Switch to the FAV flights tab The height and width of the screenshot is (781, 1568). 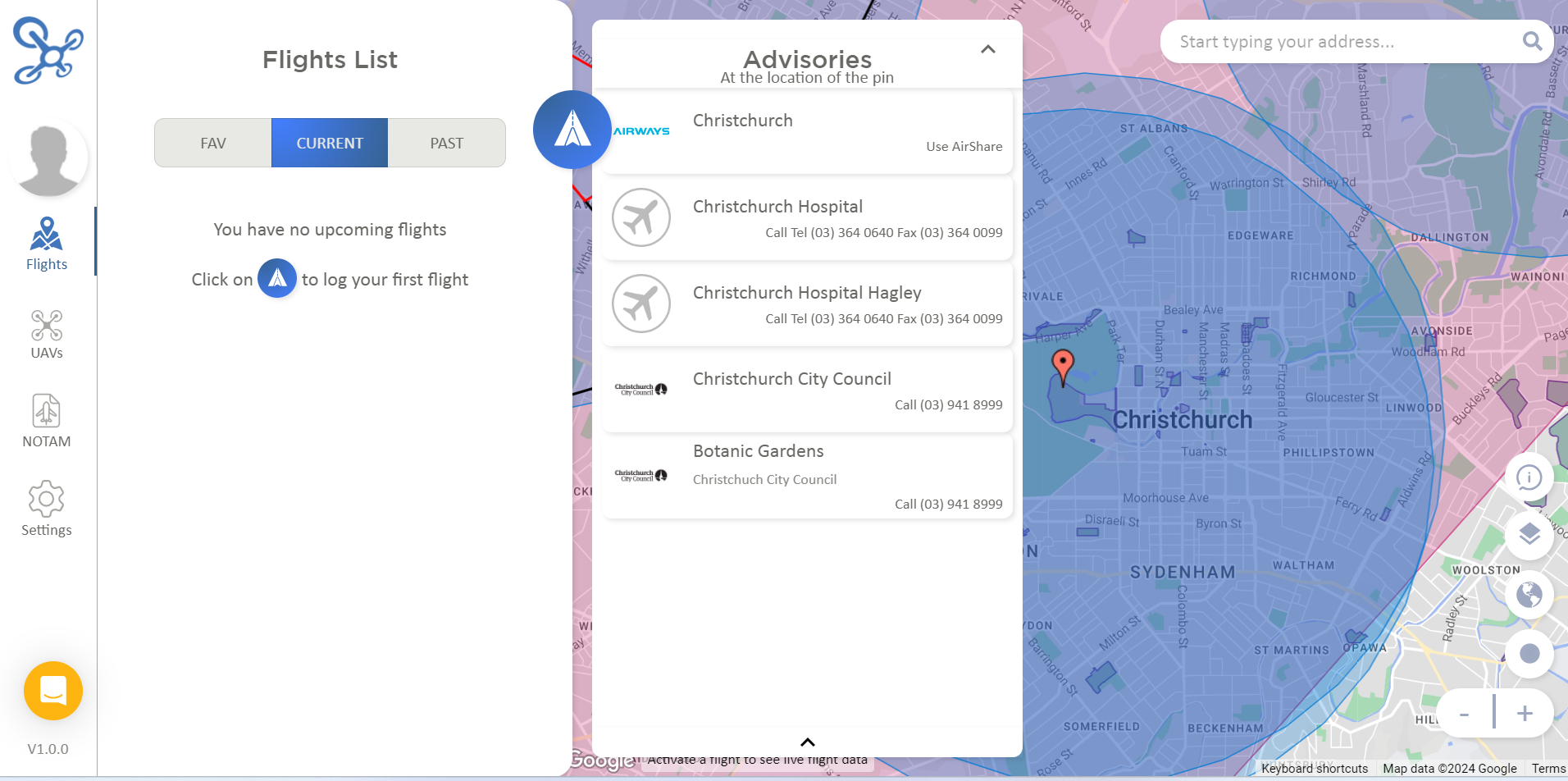212,142
